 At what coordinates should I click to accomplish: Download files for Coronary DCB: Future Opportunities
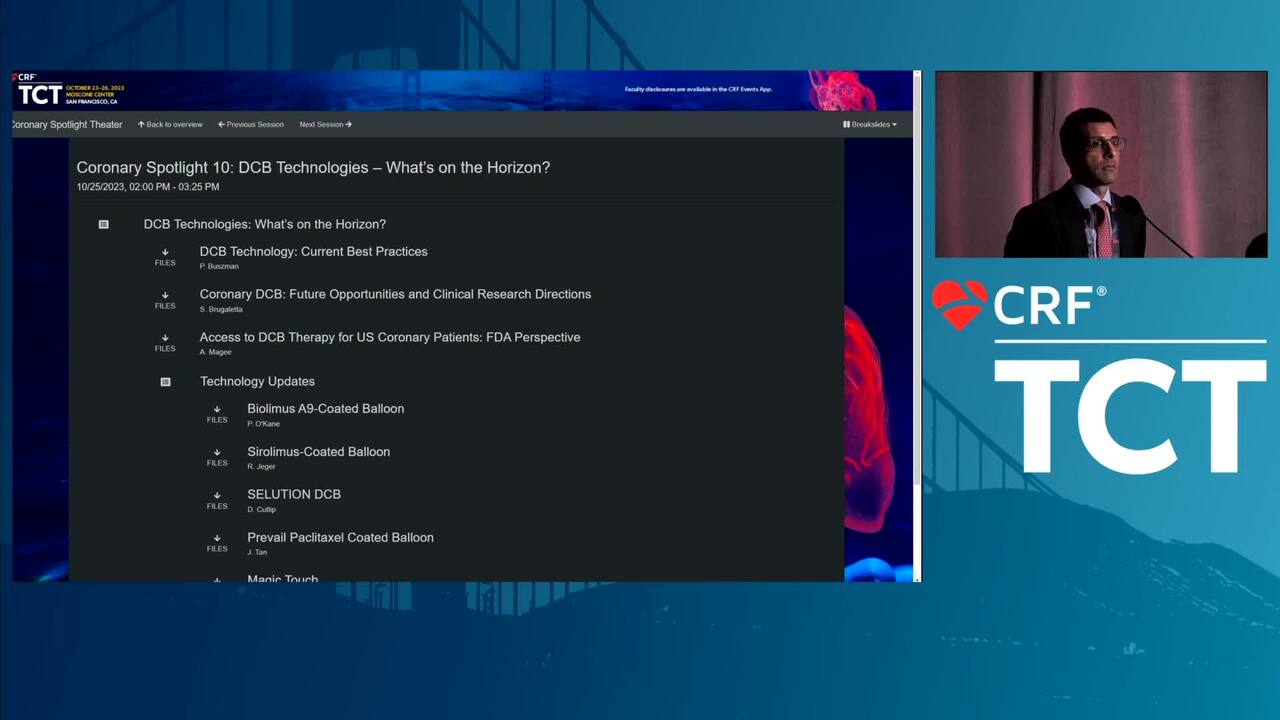pos(165,301)
